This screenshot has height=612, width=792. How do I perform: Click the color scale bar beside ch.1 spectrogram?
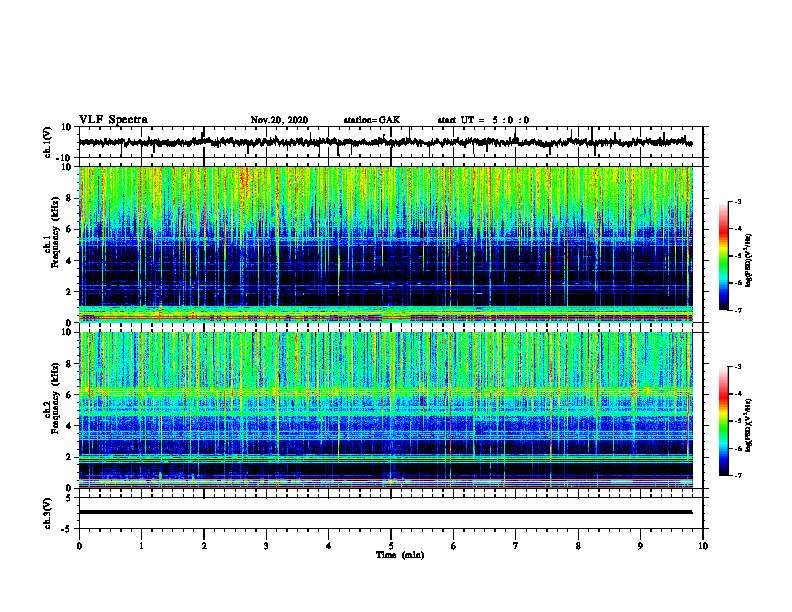pos(724,256)
